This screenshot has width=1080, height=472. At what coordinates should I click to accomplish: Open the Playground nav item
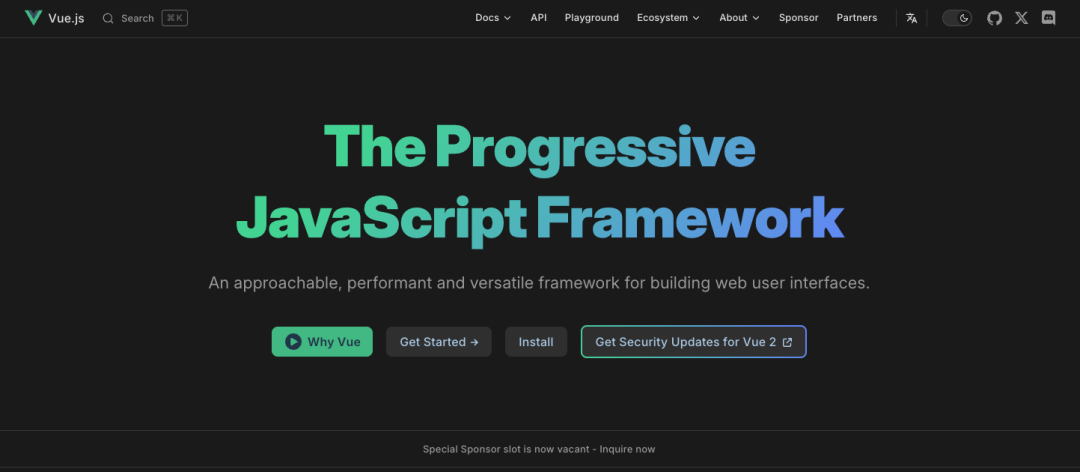point(592,18)
